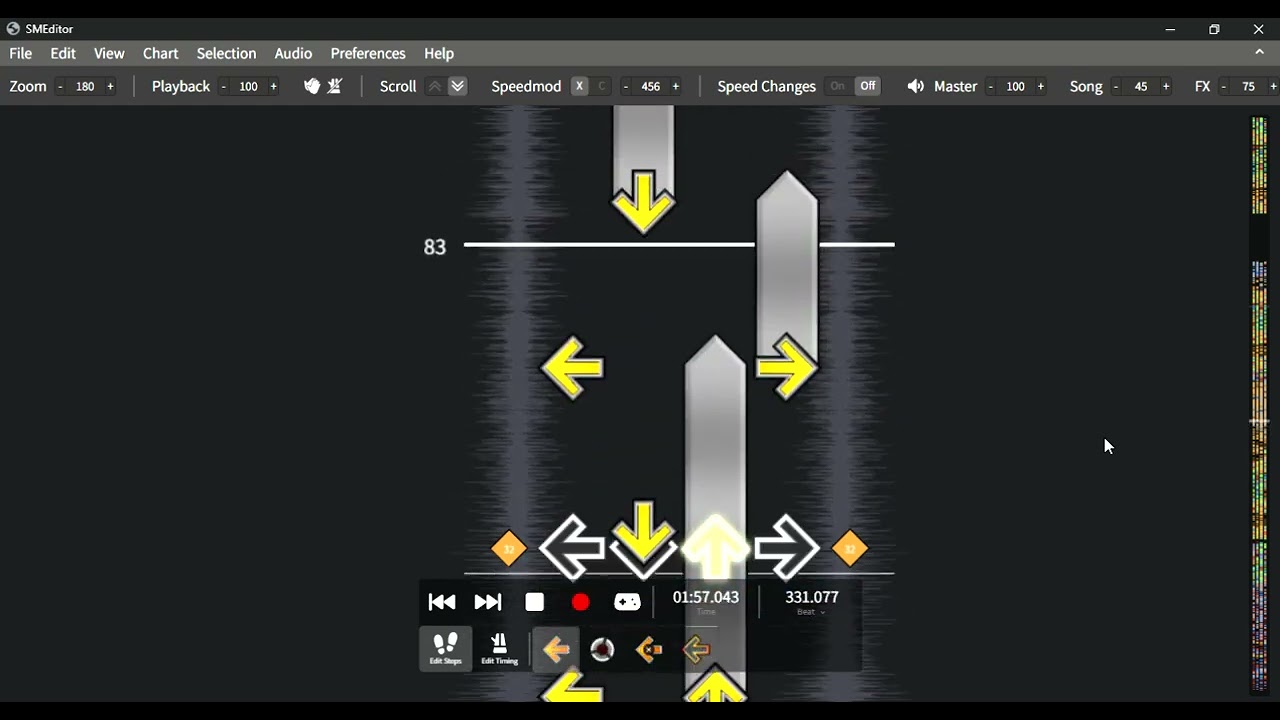Open the Beat display unit dropdown
Viewport: 1280px width, 720px height.
click(x=811, y=612)
